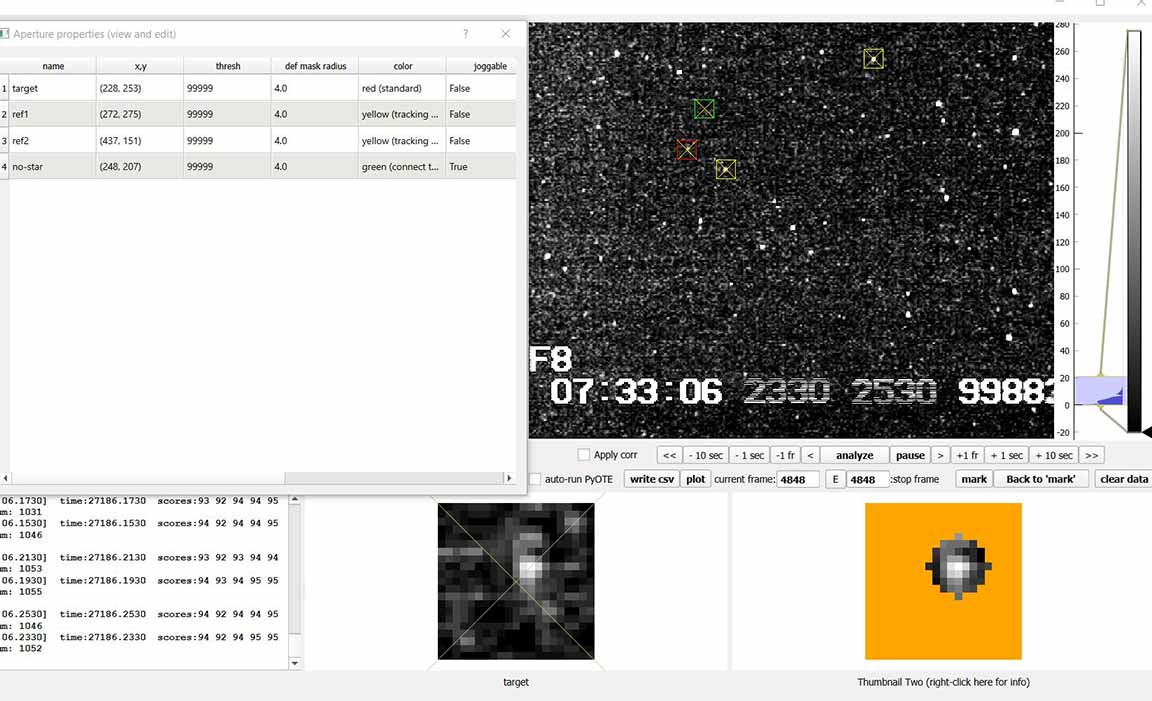Click the help question mark in Aperture properties
This screenshot has width=1152, height=701.
pos(465,34)
